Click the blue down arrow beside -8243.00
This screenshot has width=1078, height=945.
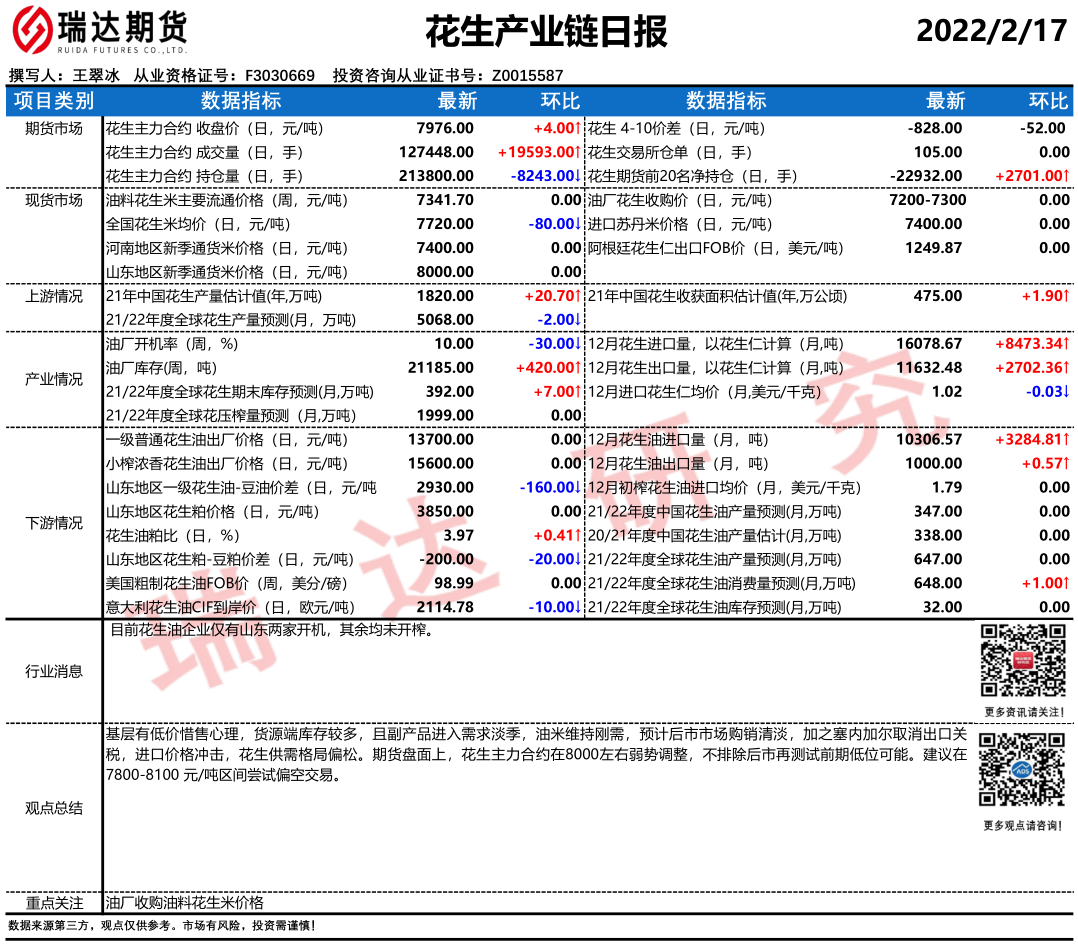coord(577,176)
